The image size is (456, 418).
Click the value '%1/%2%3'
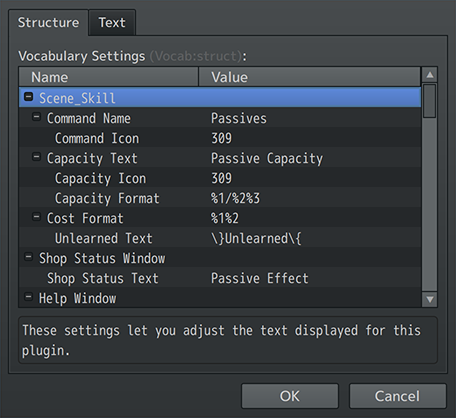point(235,198)
